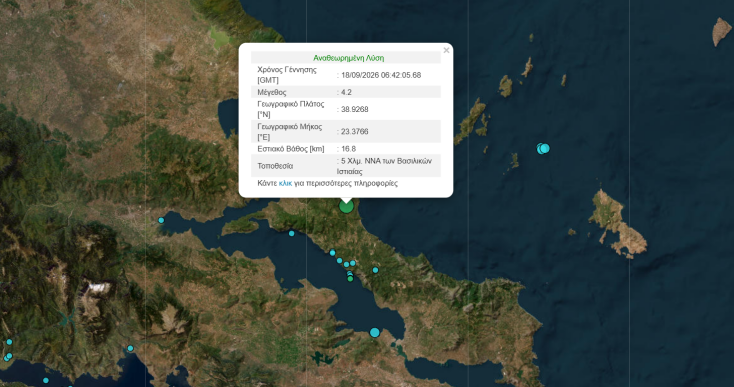The width and height of the screenshot is (734, 387).
Task: Select the 'Τοποθεσία' label
Action: click(275, 166)
